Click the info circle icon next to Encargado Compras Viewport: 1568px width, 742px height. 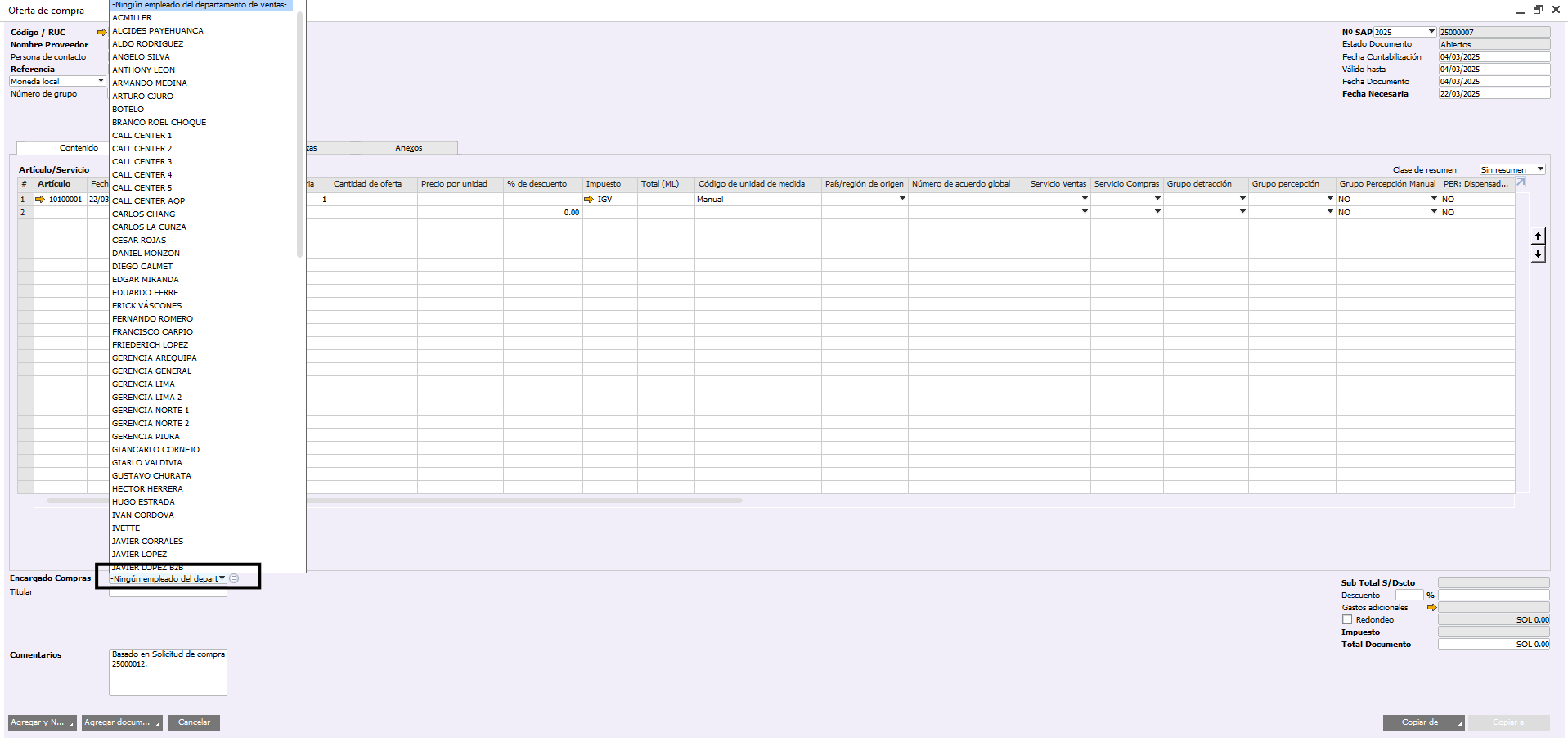pos(234,578)
